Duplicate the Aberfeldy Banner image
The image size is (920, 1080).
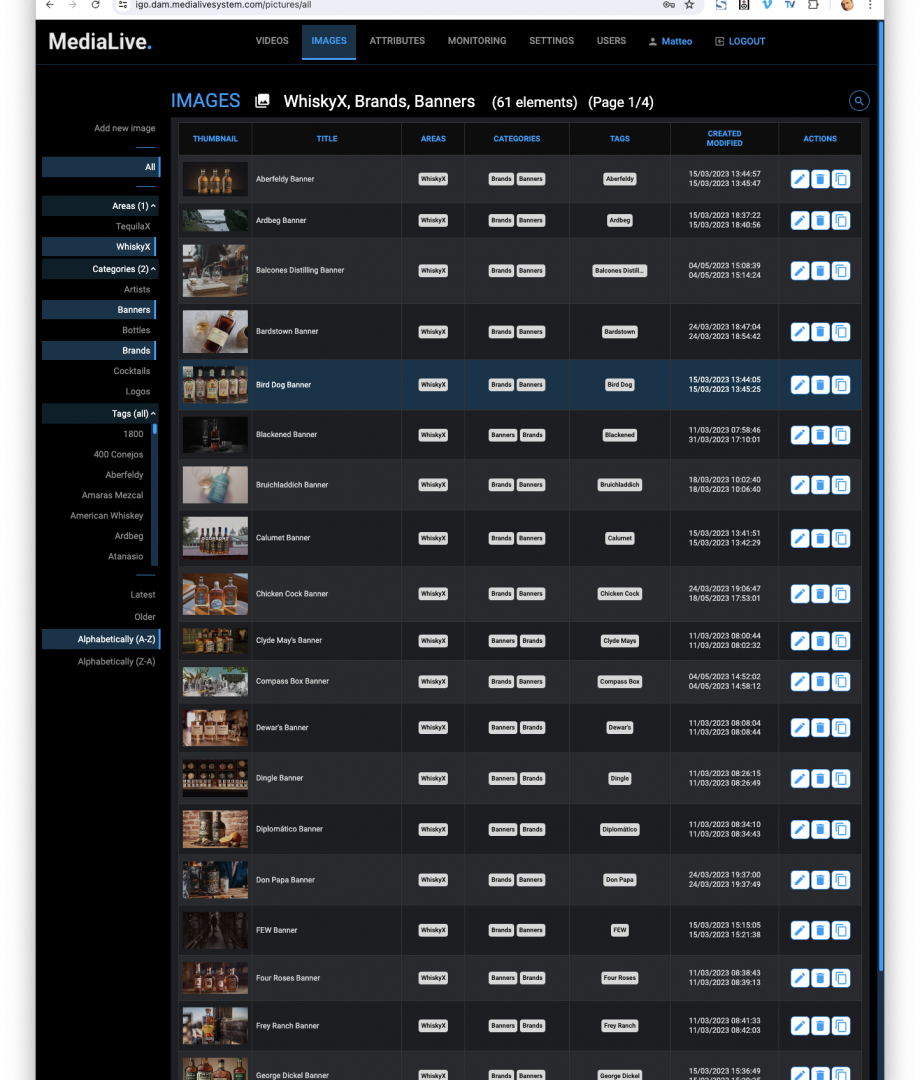coord(841,179)
